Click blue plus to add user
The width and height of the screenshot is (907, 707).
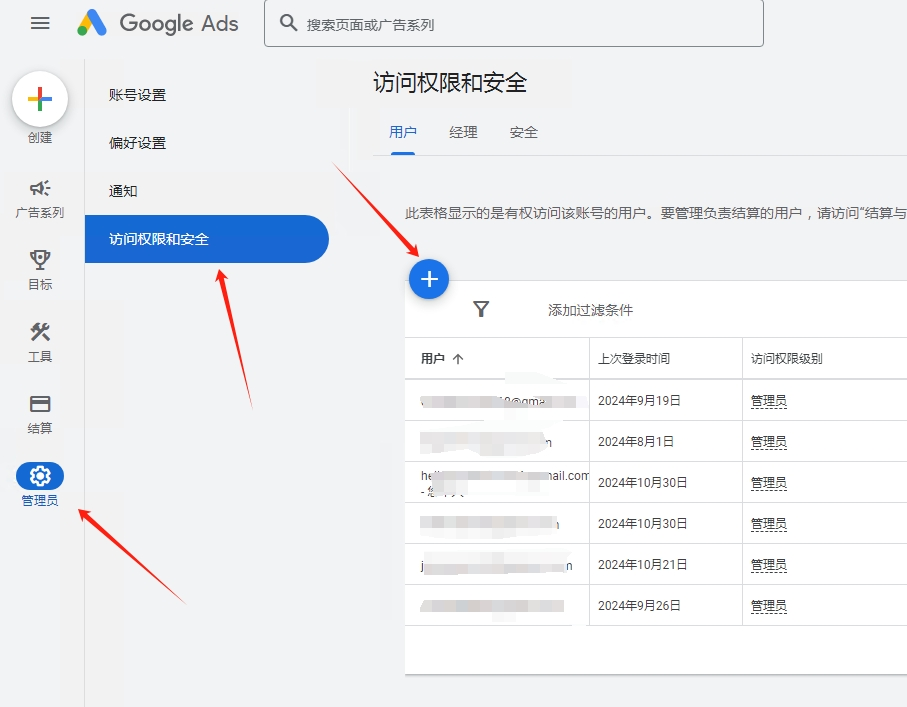[x=429, y=279]
